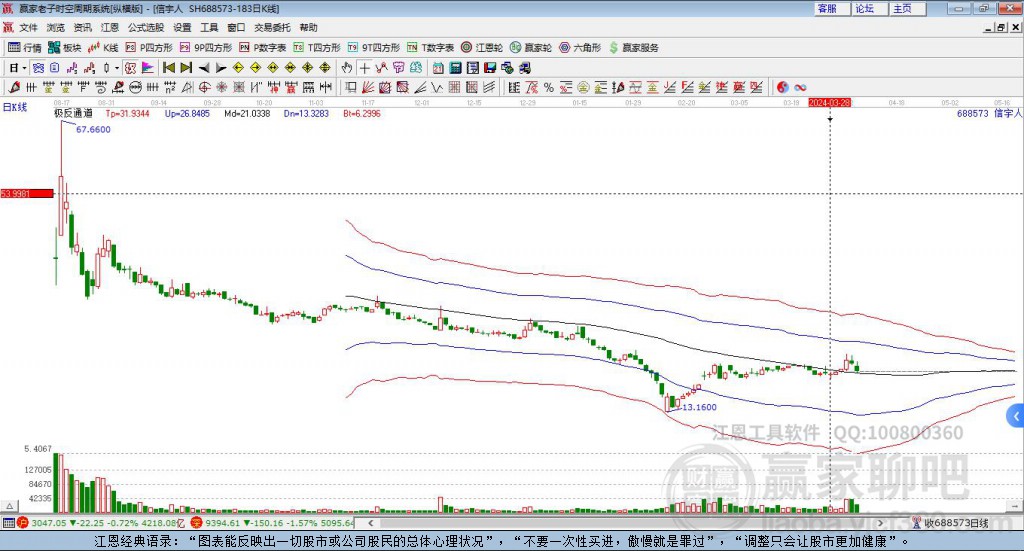1024x551 pixels.
Task: Step chart left with black left arrow
Action: (204, 68)
